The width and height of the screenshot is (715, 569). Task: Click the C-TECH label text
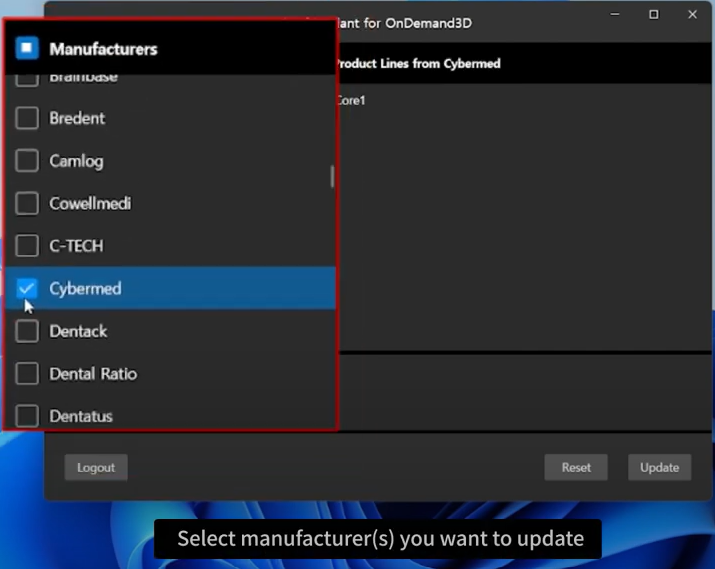coord(76,246)
